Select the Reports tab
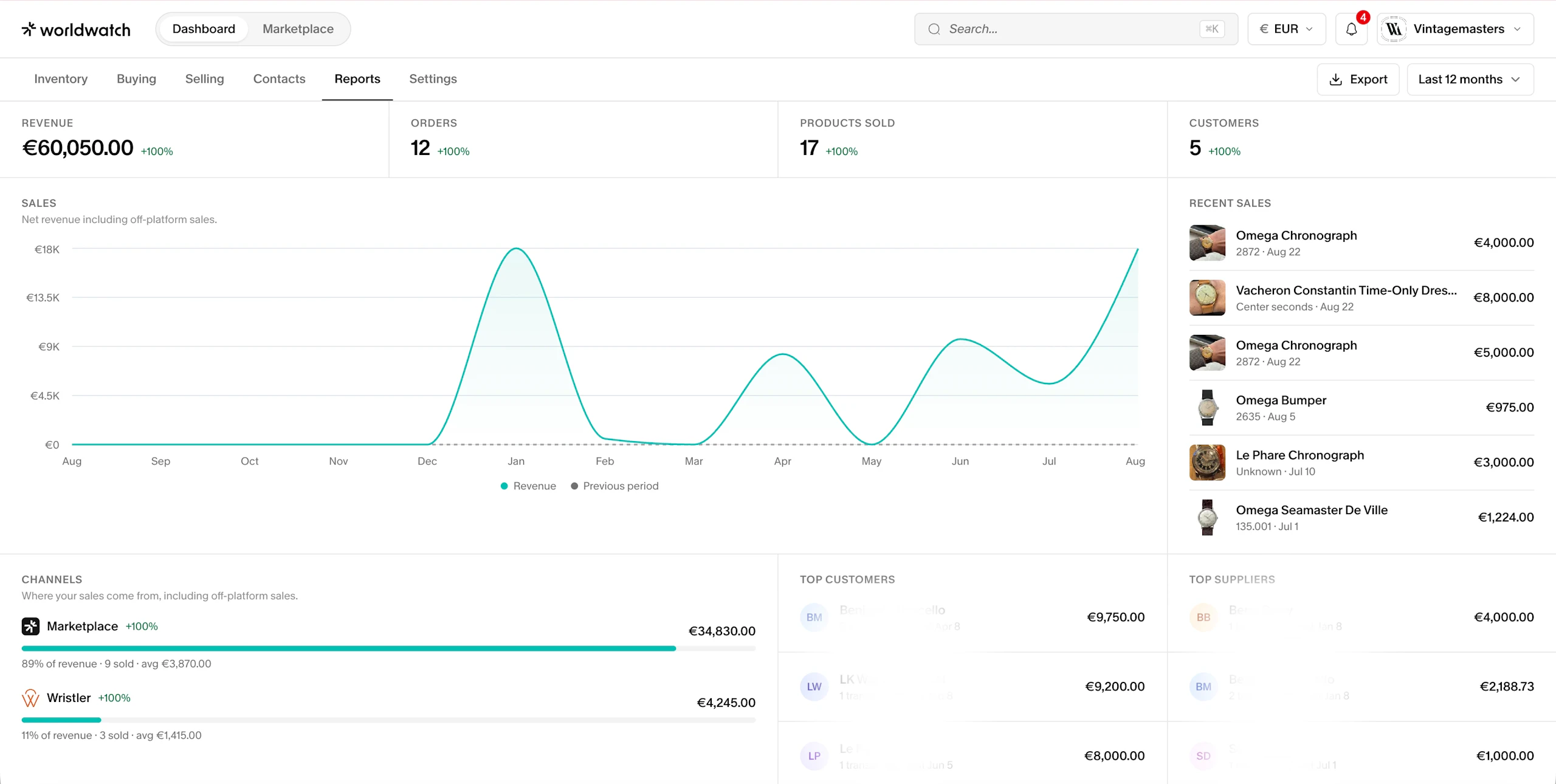The width and height of the screenshot is (1556, 784). pyautogui.click(x=357, y=79)
